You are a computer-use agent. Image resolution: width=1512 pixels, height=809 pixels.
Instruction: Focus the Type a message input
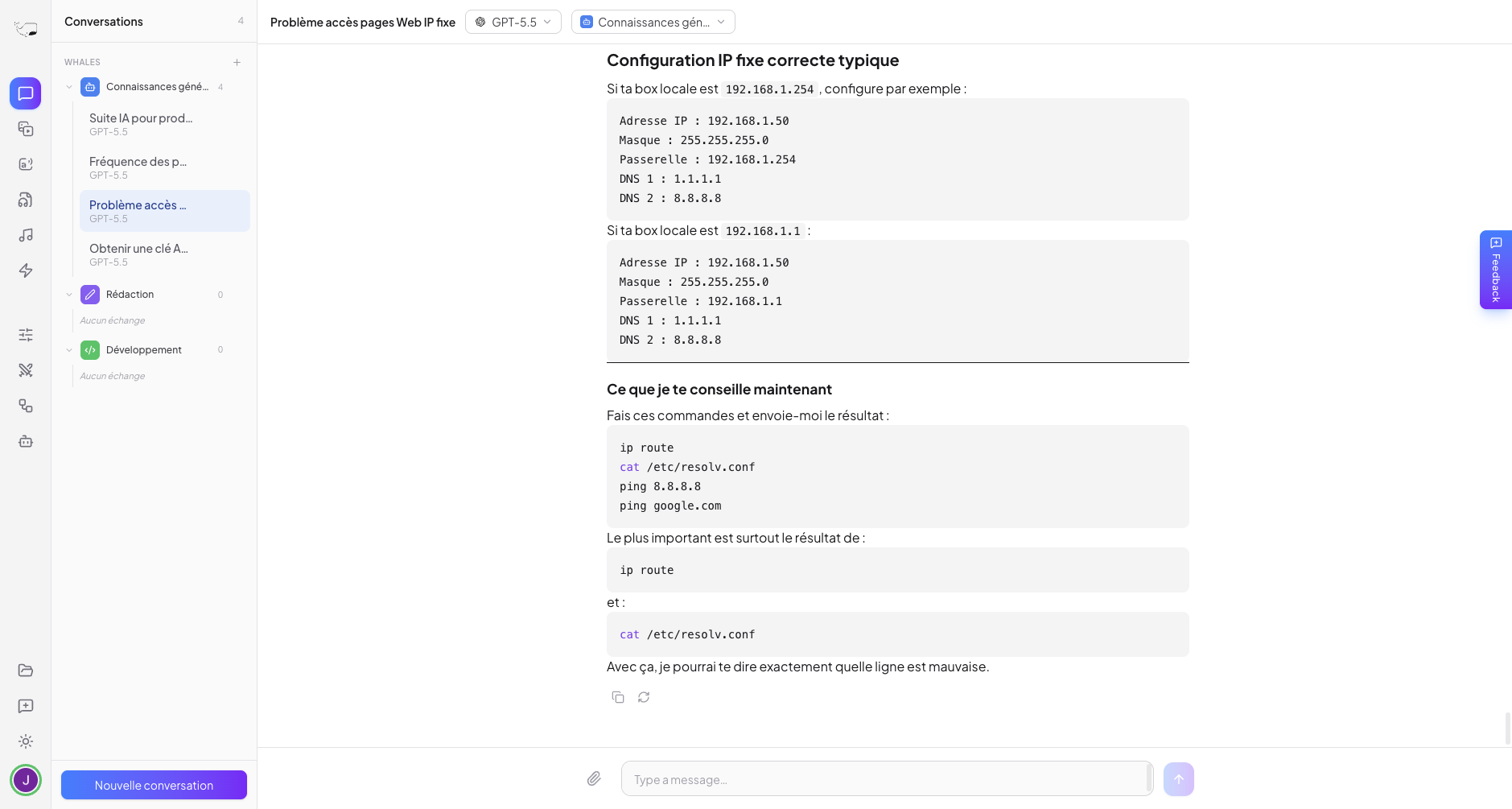coord(887,779)
